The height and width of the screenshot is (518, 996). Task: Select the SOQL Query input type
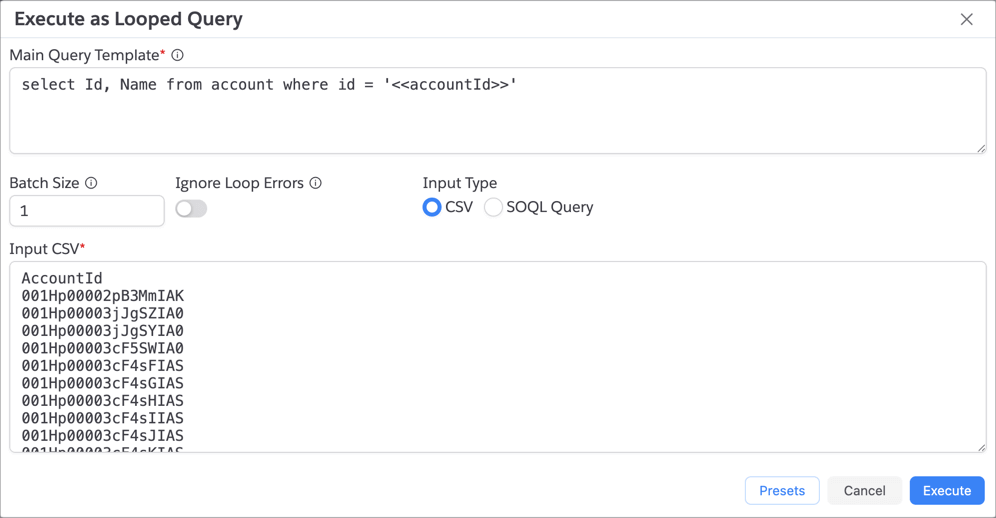493,207
